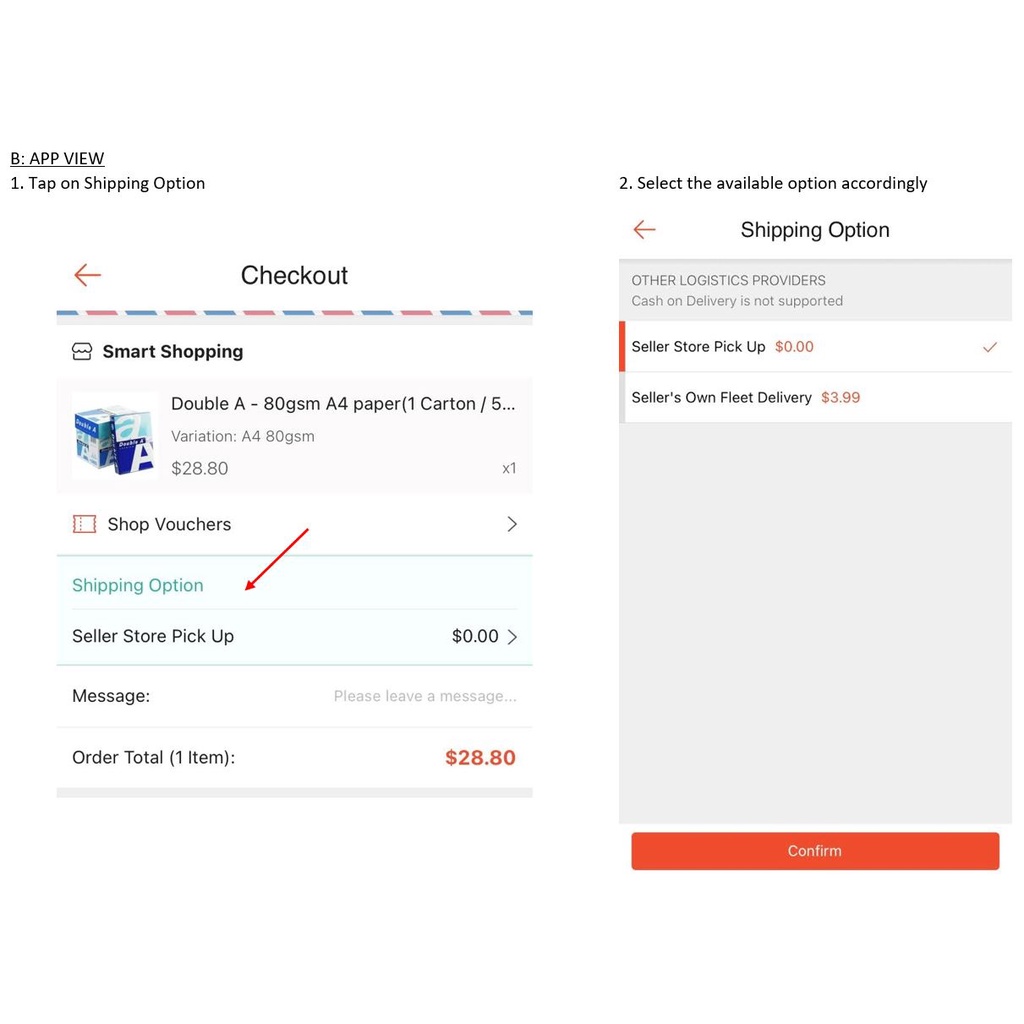Image resolution: width=1024 pixels, height=1024 pixels.
Task: Select Seller's Own Fleet Delivery option
Action: click(x=722, y=398)
